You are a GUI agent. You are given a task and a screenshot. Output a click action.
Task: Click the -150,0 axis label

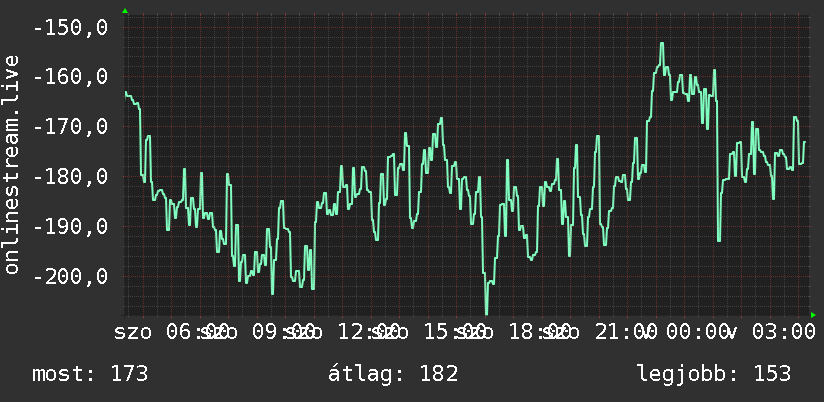pyautogui.click(x=70, y=27)
